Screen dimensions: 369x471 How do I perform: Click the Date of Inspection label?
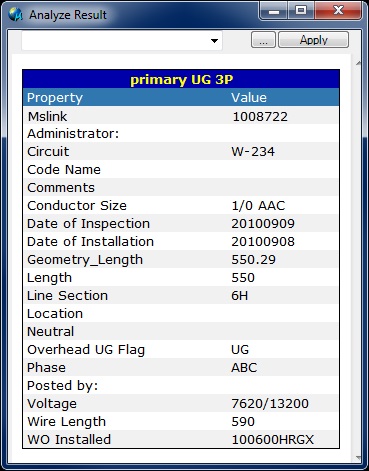[x=89, y=224]
